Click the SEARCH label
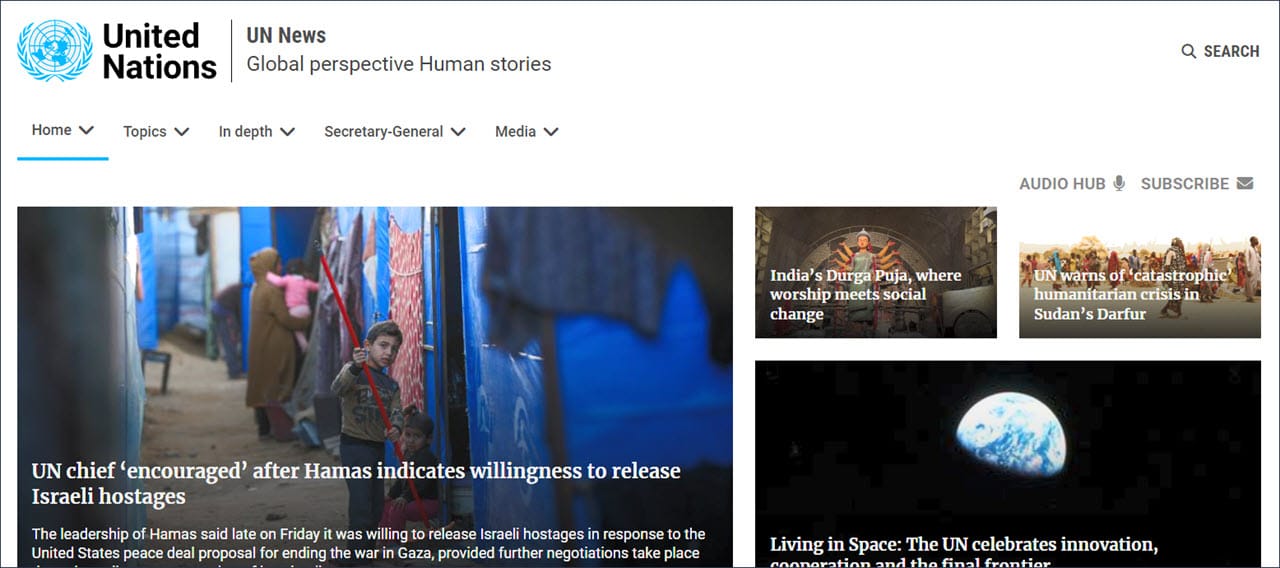Image resolution: width=1280 pixels, height=568 pixels. [x=1231, y=51]
